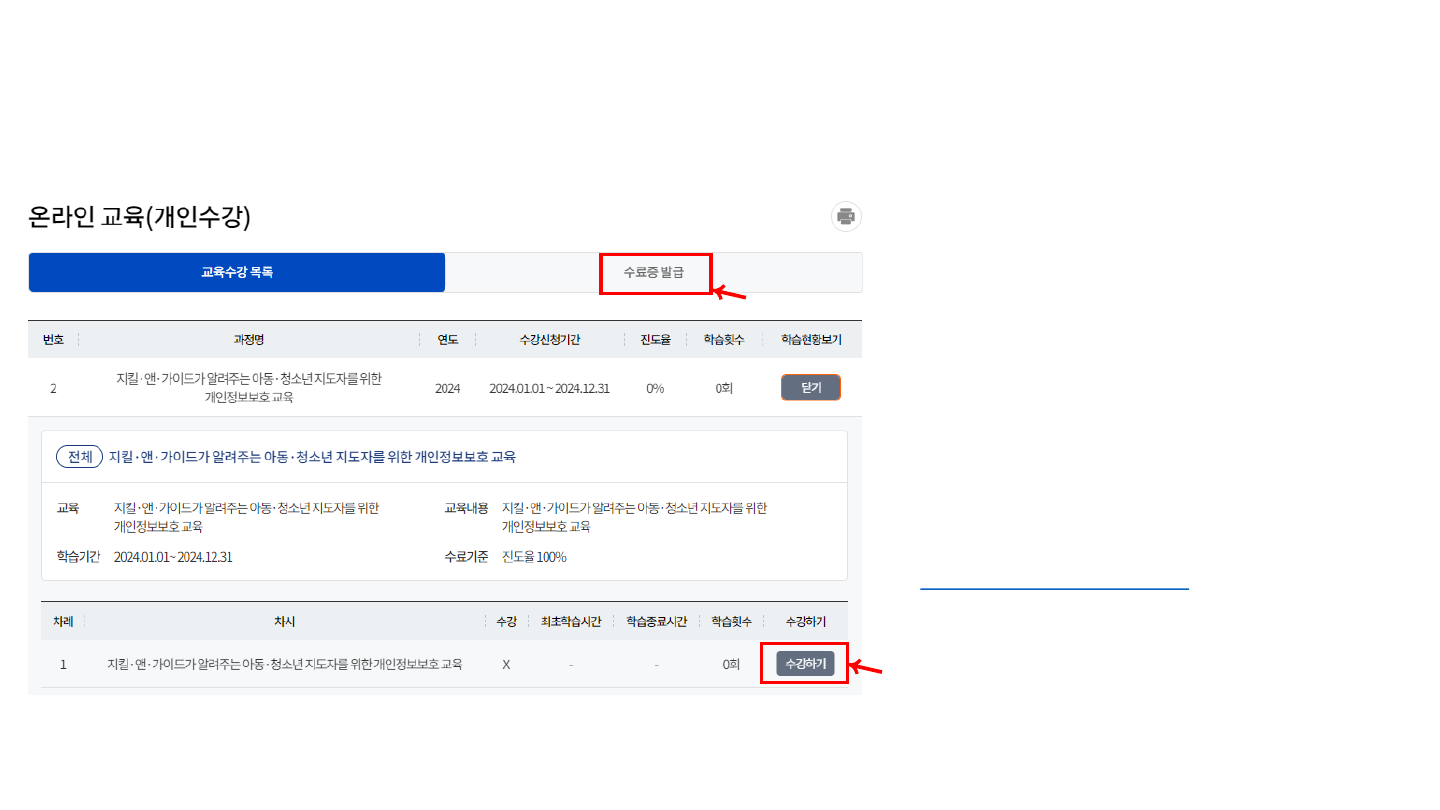
Task: Select the 교육수강 목록 tab
Action: point(236,271)
